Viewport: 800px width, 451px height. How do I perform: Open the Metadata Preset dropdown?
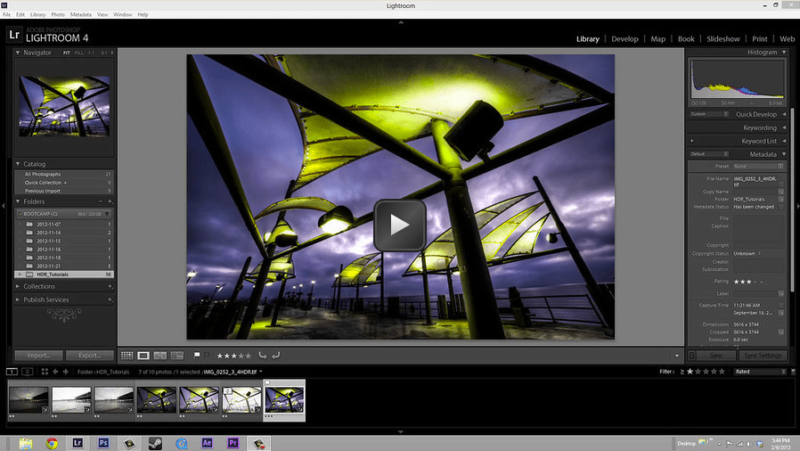(758, 166)
